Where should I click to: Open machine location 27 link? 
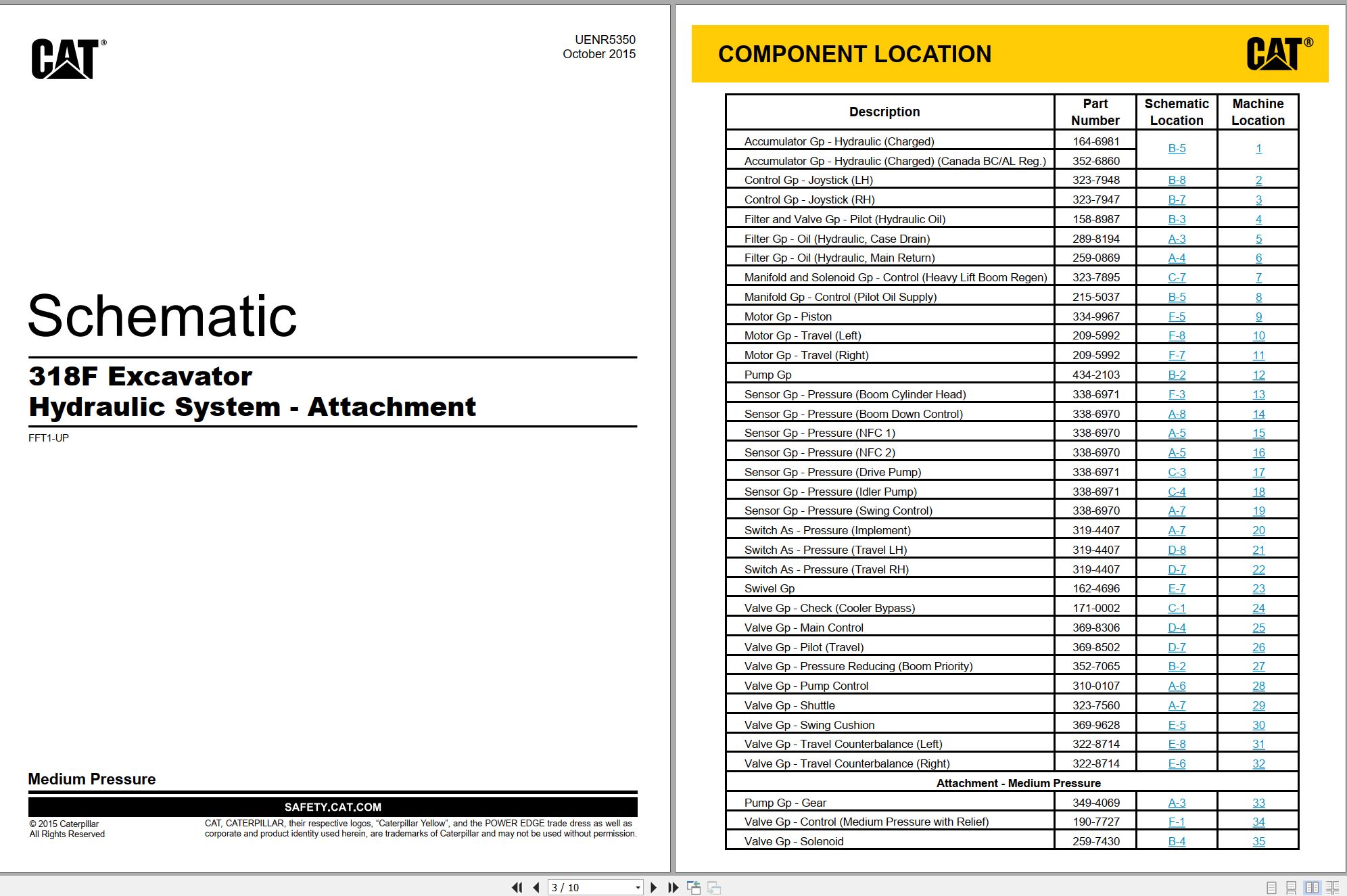[x=1258, y=666]
